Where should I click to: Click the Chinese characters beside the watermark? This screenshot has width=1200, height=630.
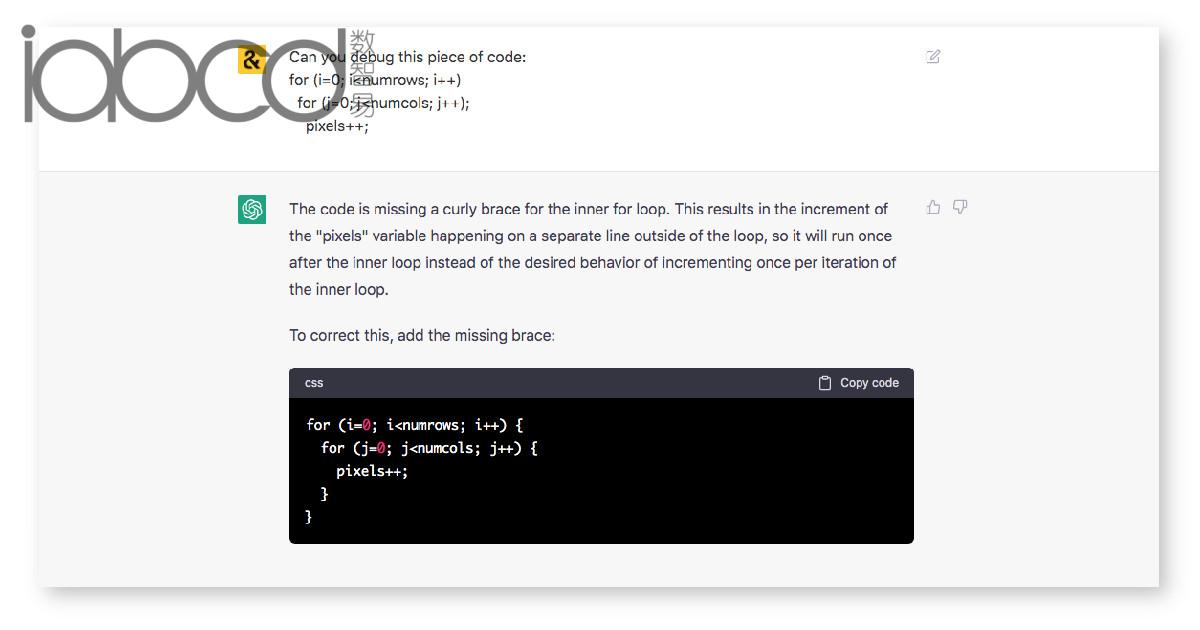click(x=362, y=74)
